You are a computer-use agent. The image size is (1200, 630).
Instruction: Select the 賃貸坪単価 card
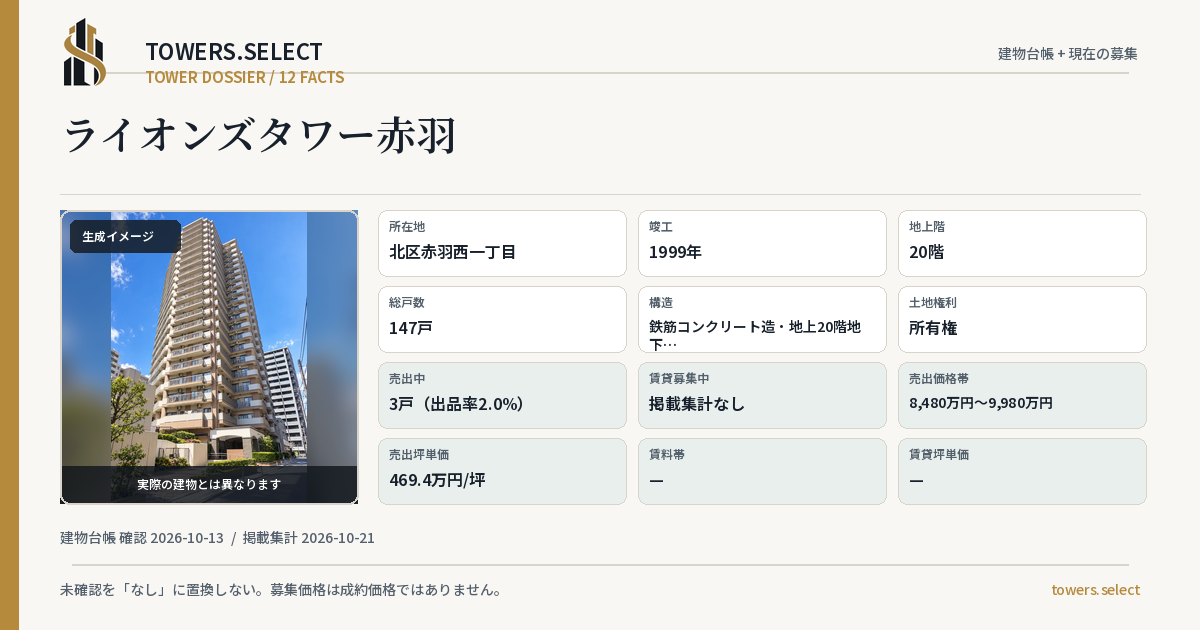1022,471
